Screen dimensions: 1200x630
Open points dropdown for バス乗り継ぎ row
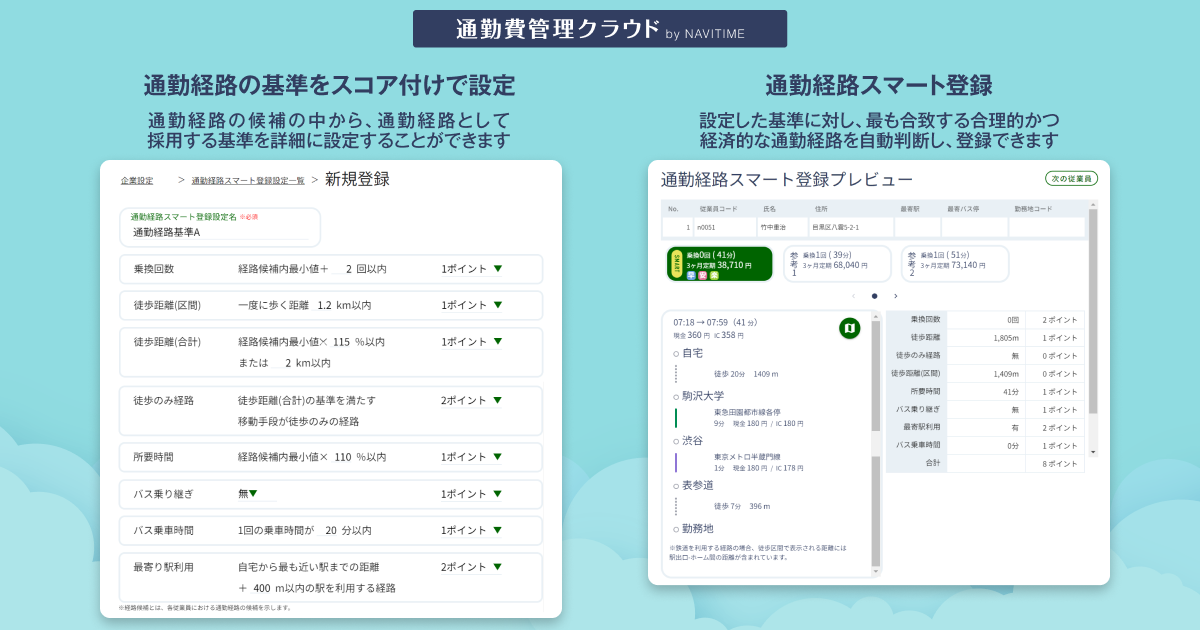point(472,494)
